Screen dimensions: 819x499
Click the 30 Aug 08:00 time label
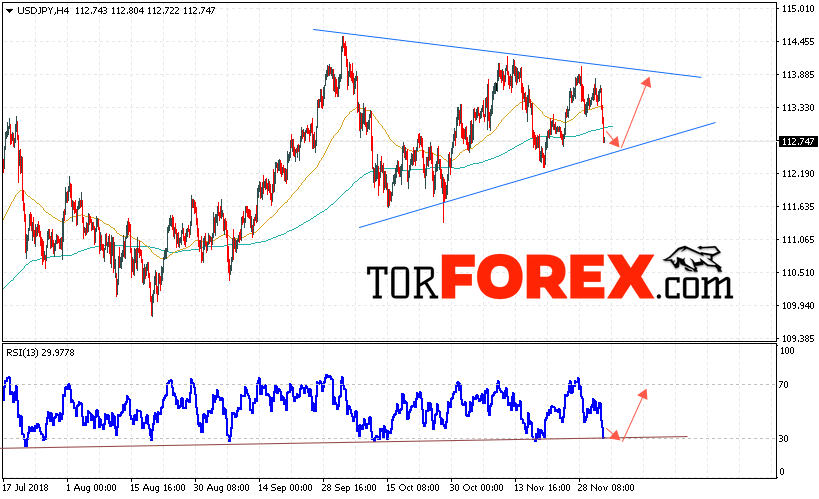(221, 488)
